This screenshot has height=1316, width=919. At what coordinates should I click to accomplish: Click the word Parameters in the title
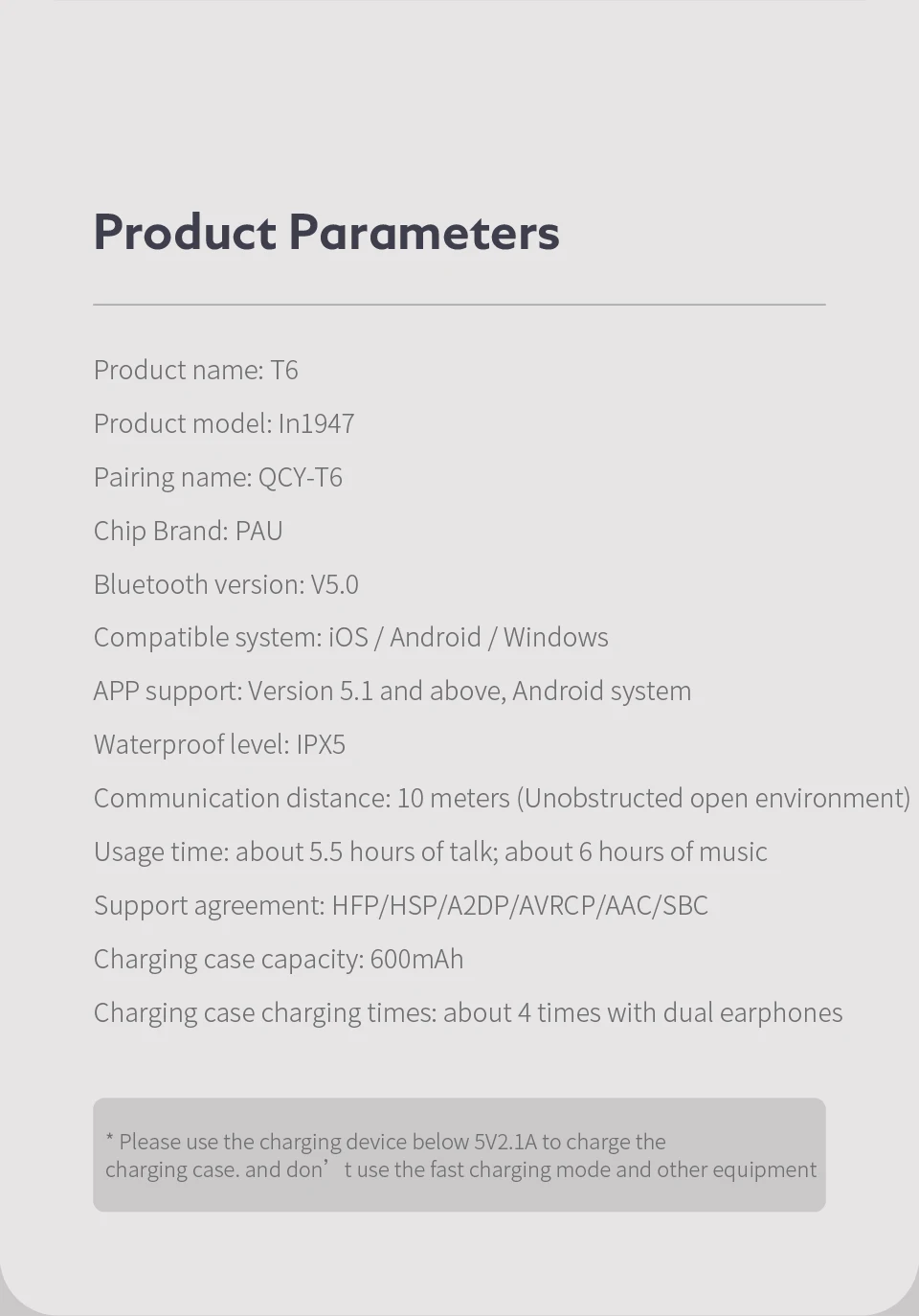424,232
